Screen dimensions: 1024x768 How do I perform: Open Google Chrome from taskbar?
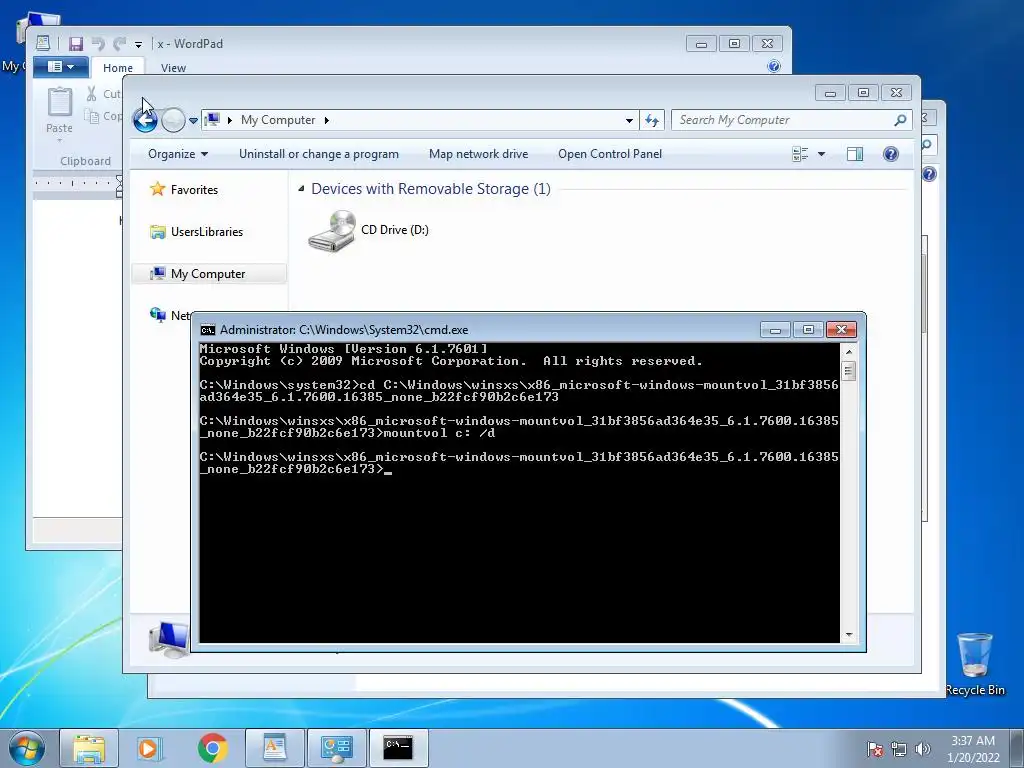pos(213,748)
